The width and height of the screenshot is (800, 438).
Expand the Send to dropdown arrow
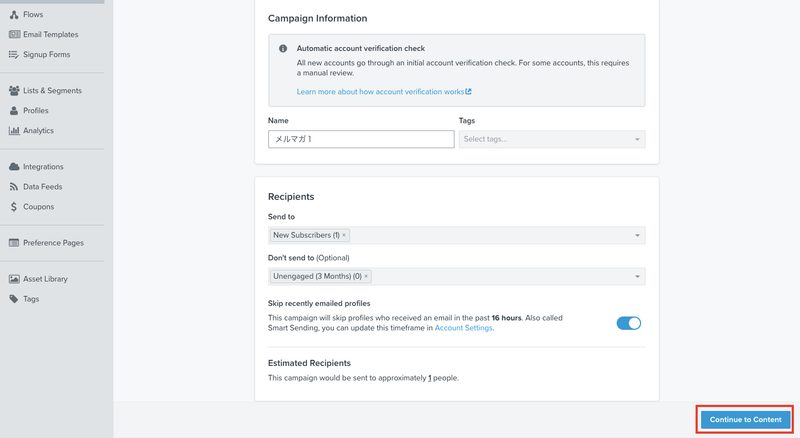pos(637,235)
